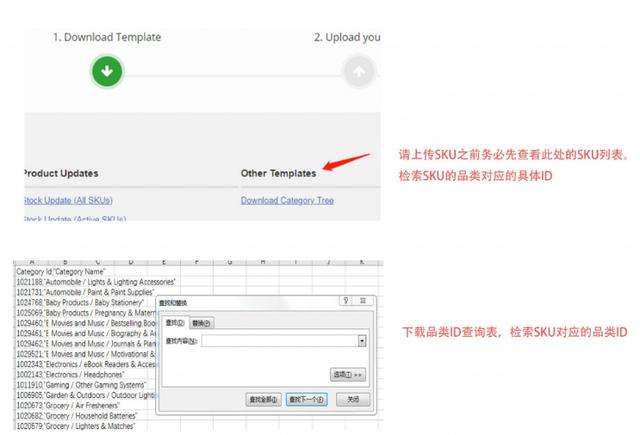Switch to the Find (查找) tab
This screenshot has height=435, width=640.
coord(175,323)
